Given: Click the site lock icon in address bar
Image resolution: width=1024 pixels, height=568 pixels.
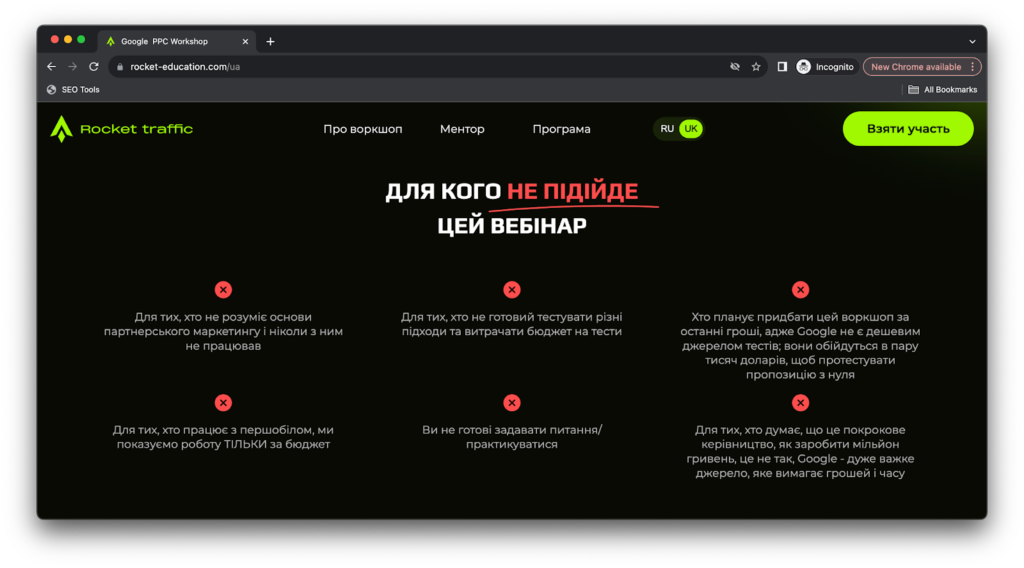Looking at the screenshot, I should [119, 67].
